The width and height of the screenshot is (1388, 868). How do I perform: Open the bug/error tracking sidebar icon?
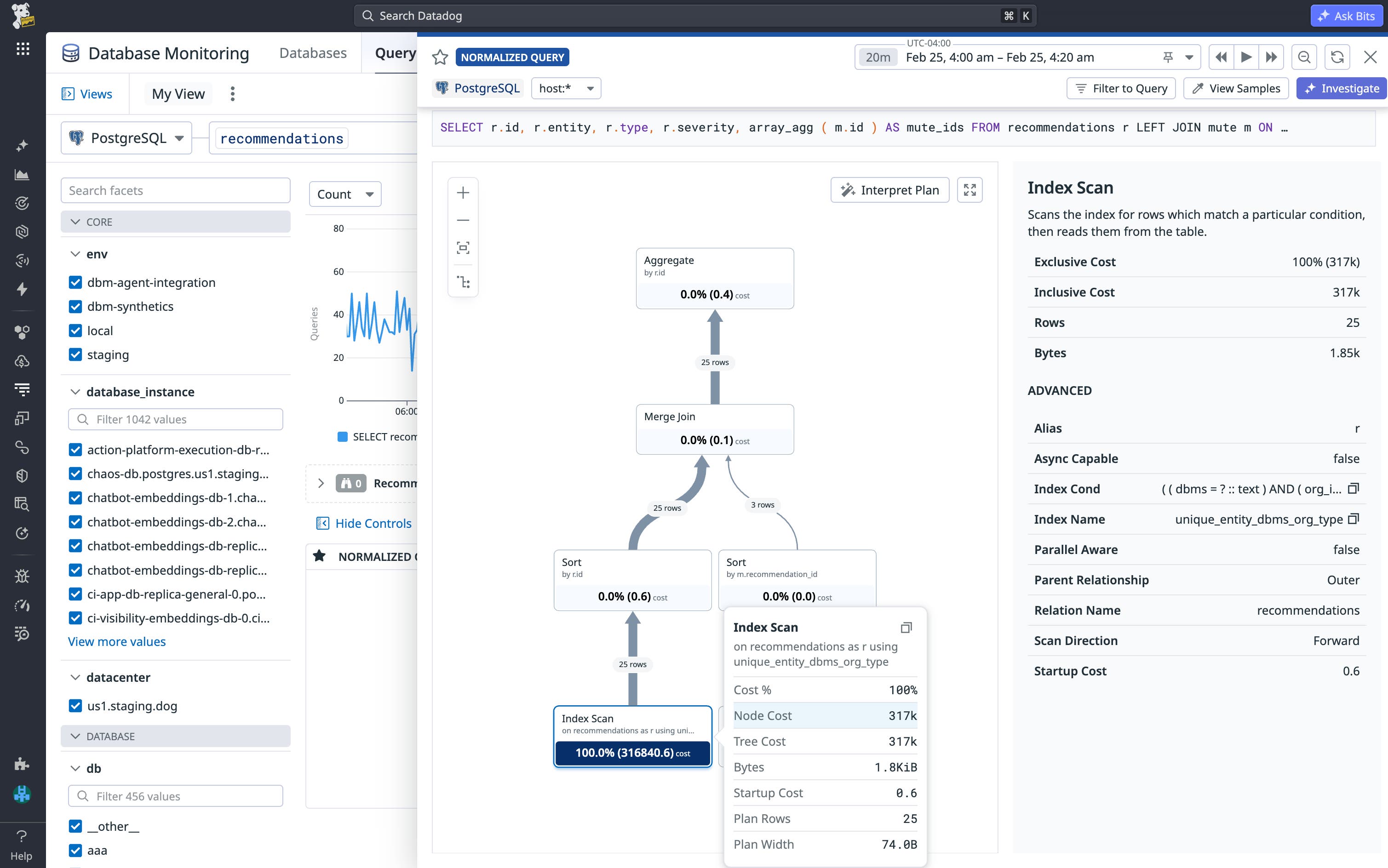[x=22, y=576]
